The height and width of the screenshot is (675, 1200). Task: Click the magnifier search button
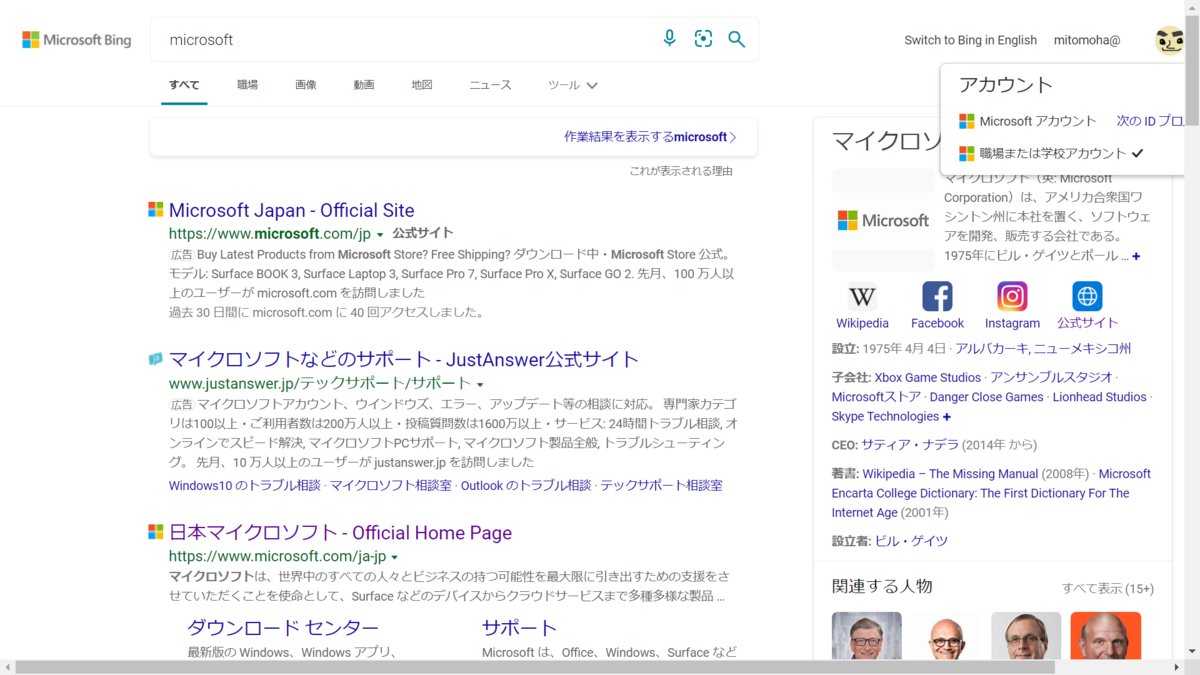737,39
